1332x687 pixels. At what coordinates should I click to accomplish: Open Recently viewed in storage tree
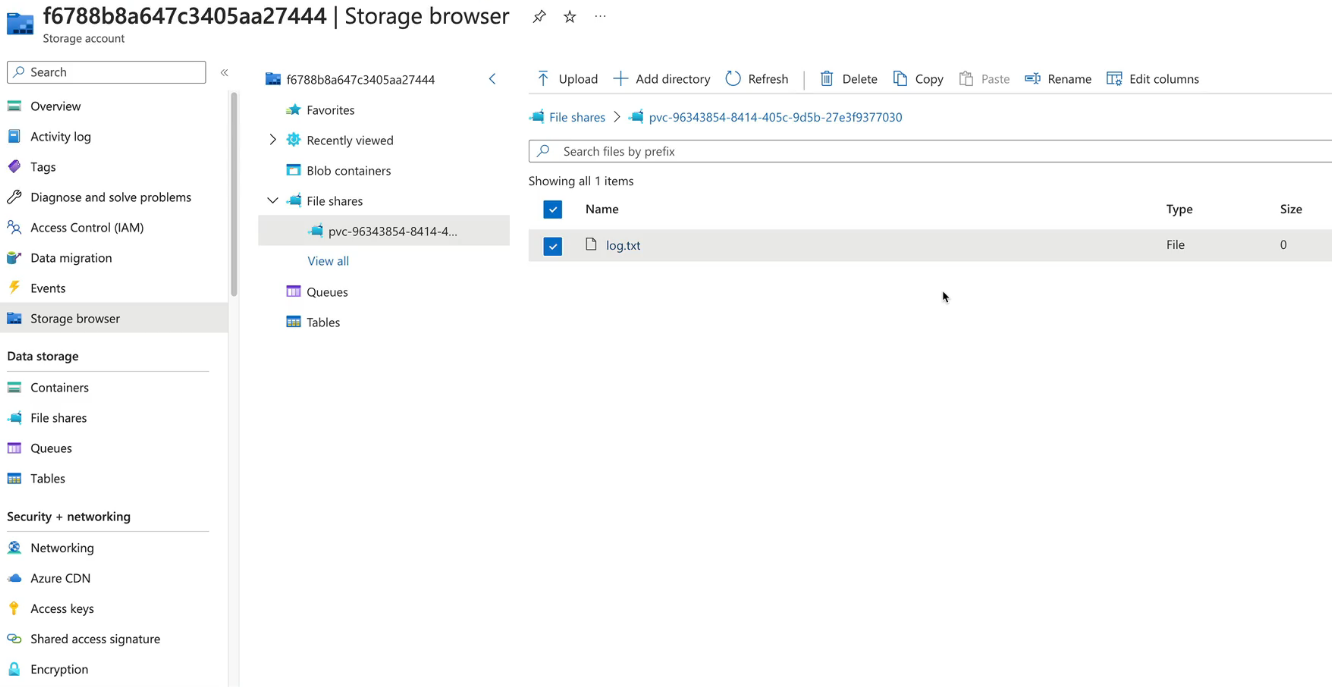(x=350, y=140)
